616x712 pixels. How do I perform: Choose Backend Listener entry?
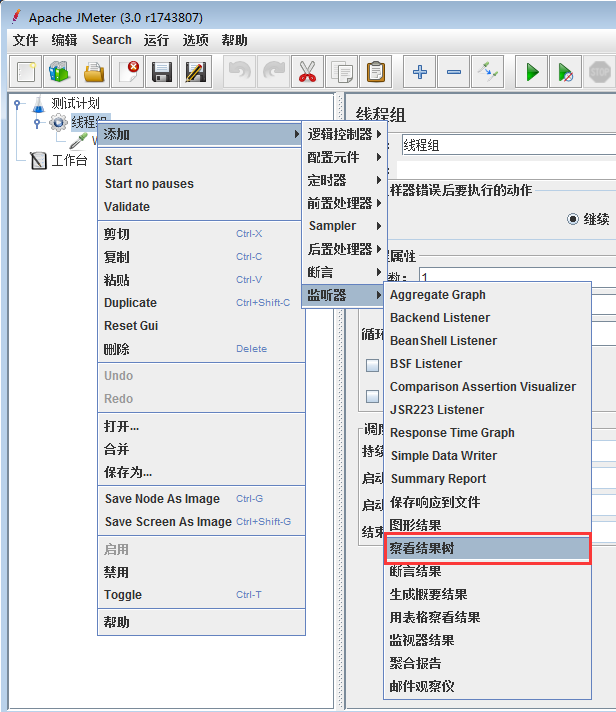click(488, 318)
